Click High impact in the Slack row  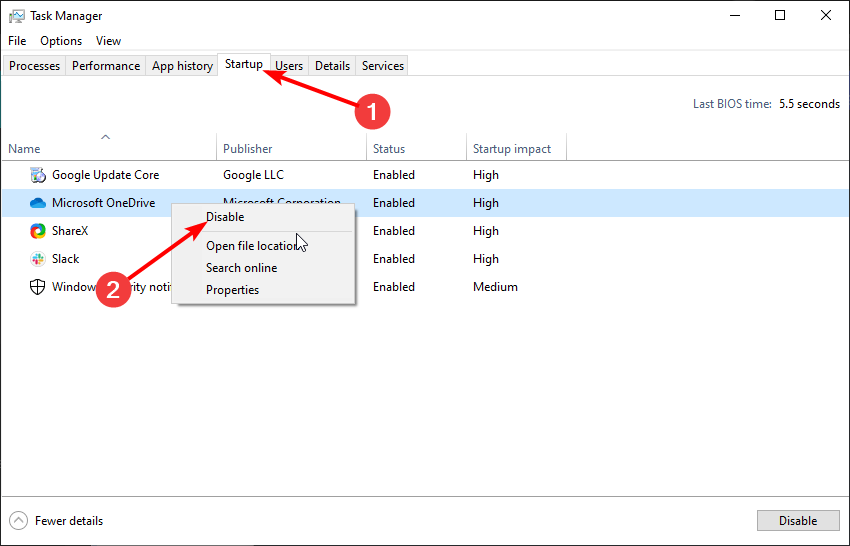pyautogui.click(x=486, y=259)
